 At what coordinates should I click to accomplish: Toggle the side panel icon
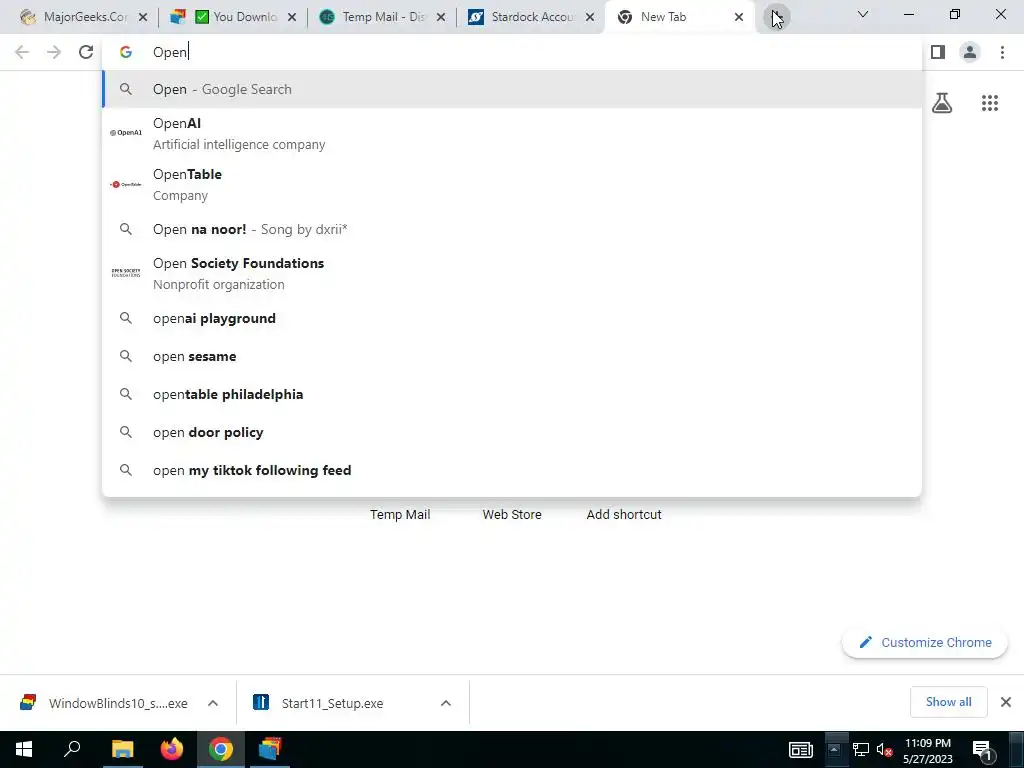point(938,52)
